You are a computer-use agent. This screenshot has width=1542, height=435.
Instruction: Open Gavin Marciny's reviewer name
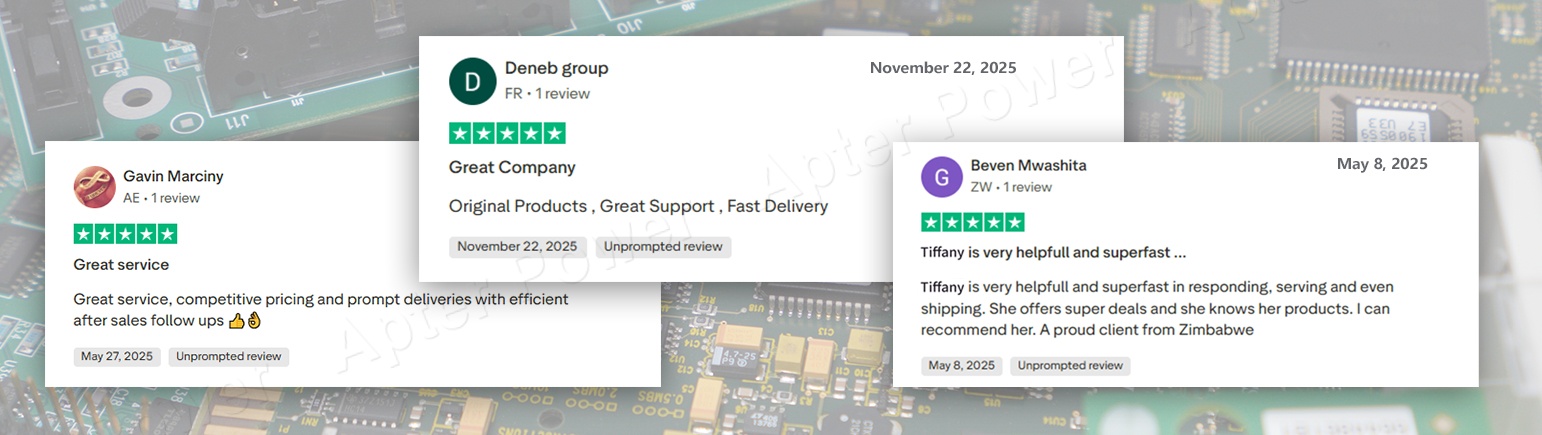[x=173, y=176]
